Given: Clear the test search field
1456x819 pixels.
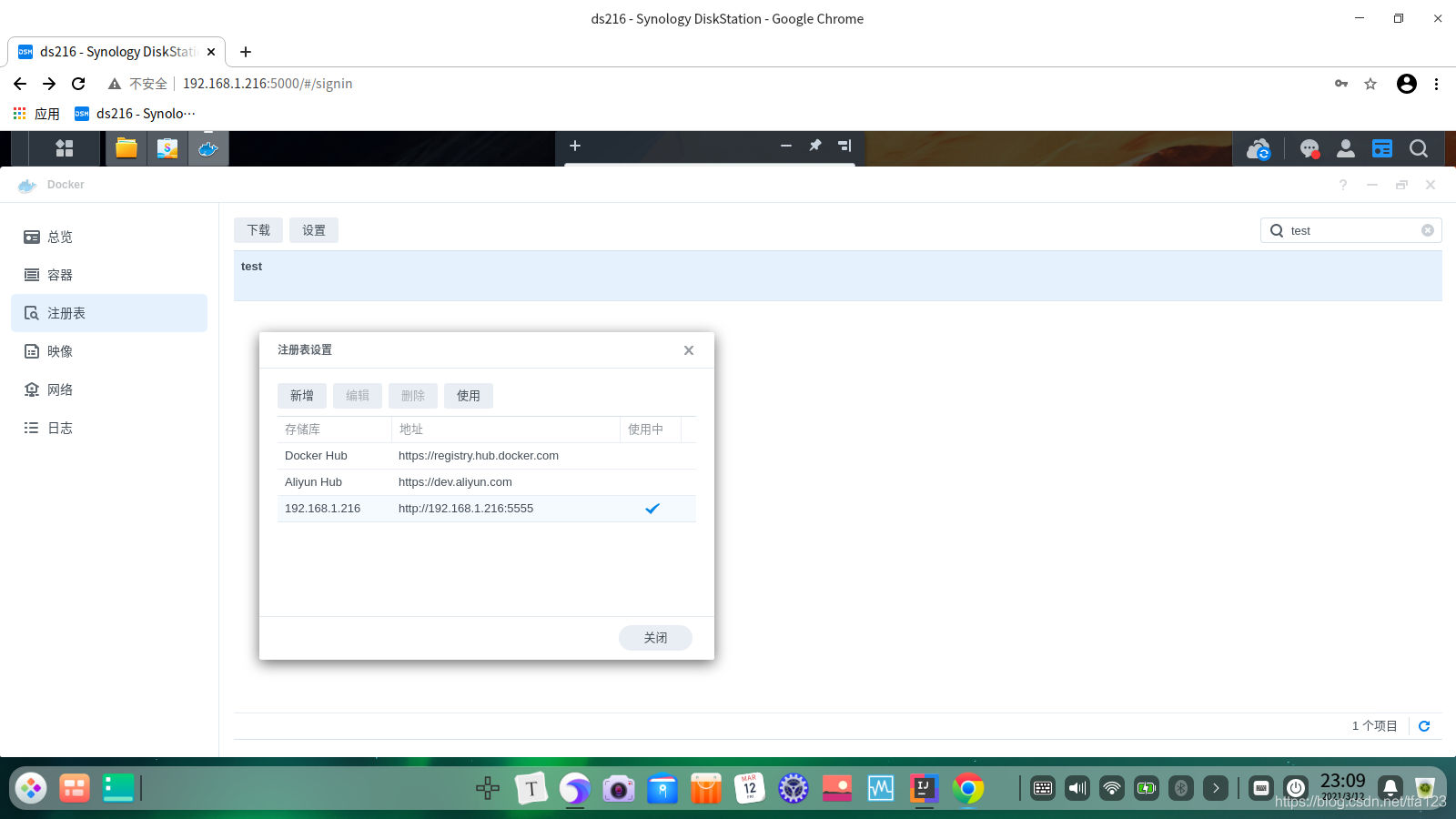Looking at the screenshot, I should [x=1427, y=230].
